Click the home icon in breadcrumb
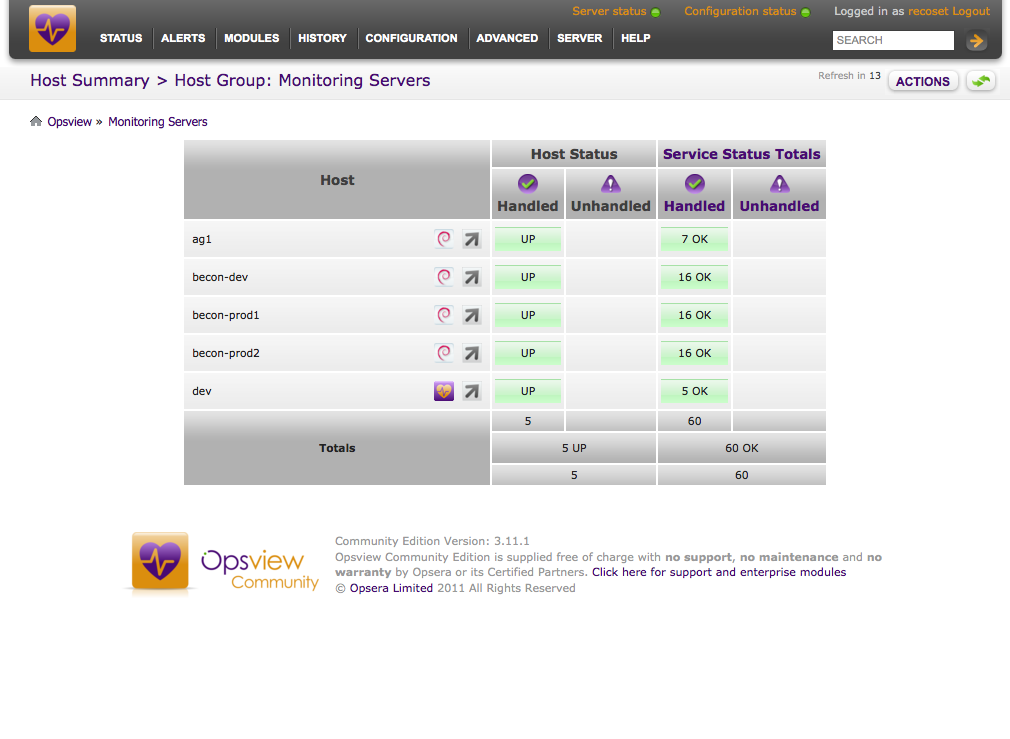1010x739 pixels. (x=36, y=121)
